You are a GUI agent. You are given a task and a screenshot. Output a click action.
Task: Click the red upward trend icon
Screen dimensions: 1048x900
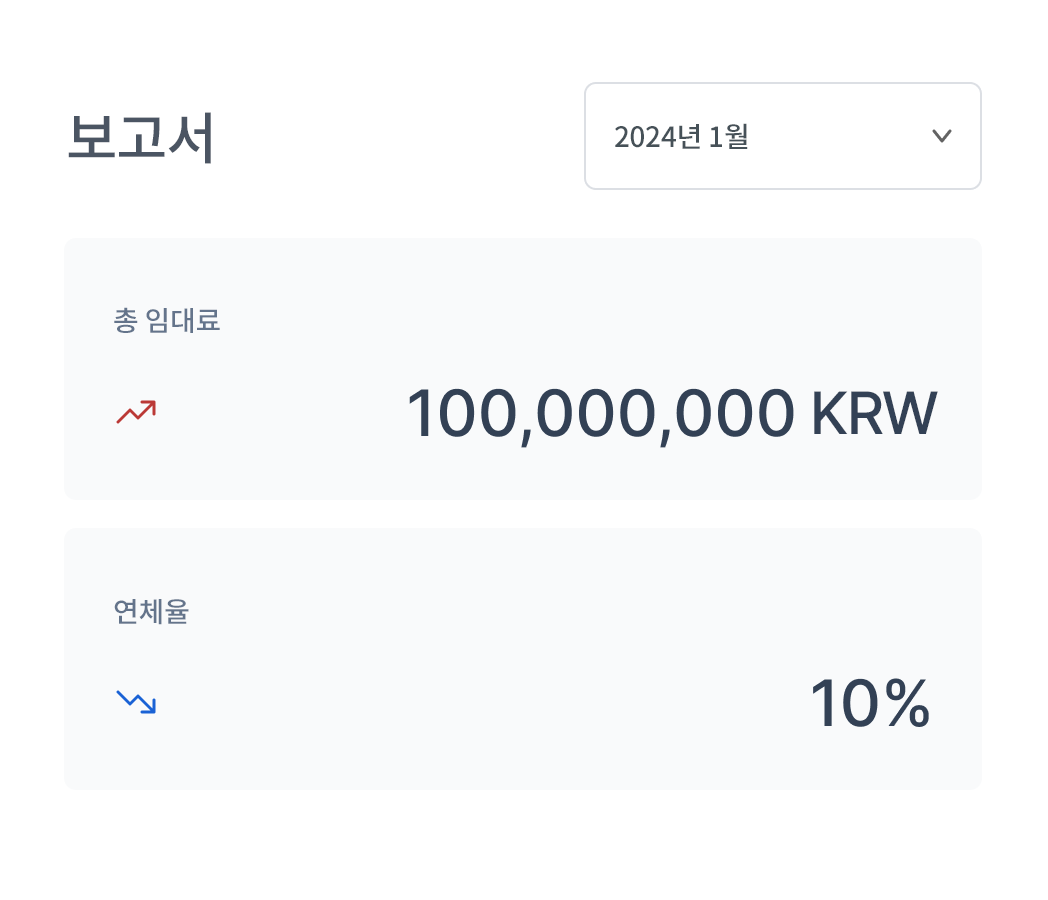click(136, 411)
